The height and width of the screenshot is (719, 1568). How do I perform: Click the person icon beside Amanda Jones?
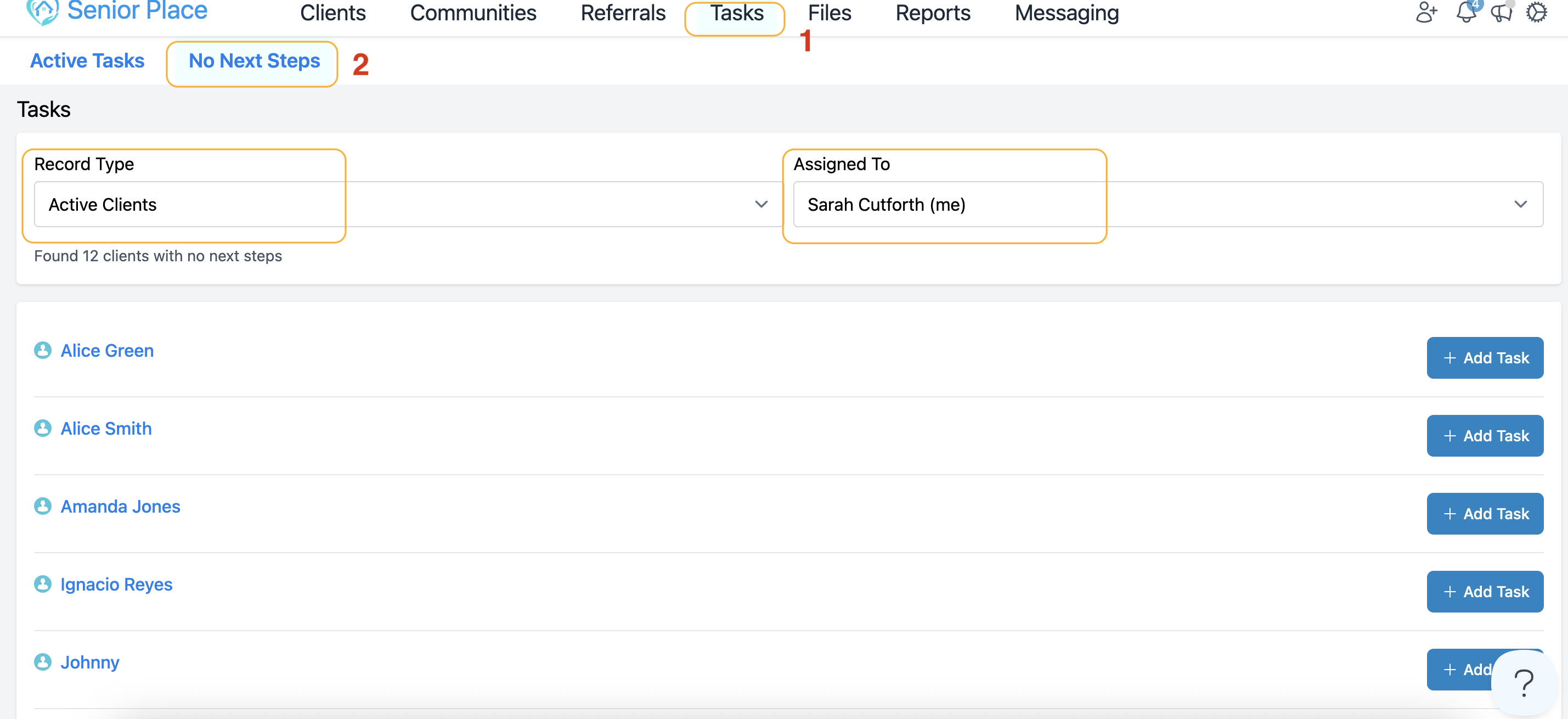click(43, 506)
